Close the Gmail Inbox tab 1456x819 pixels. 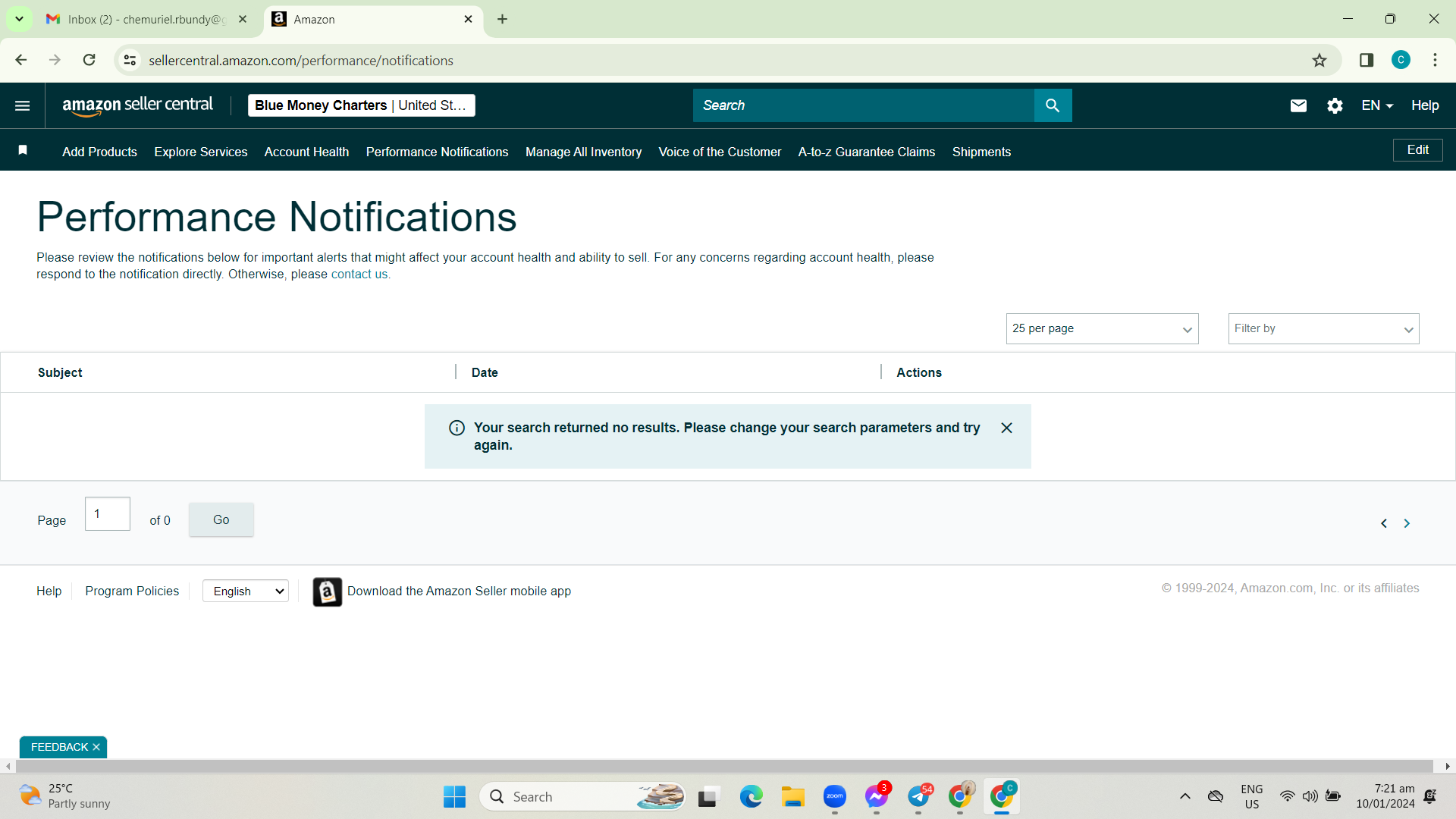(243, 19)
